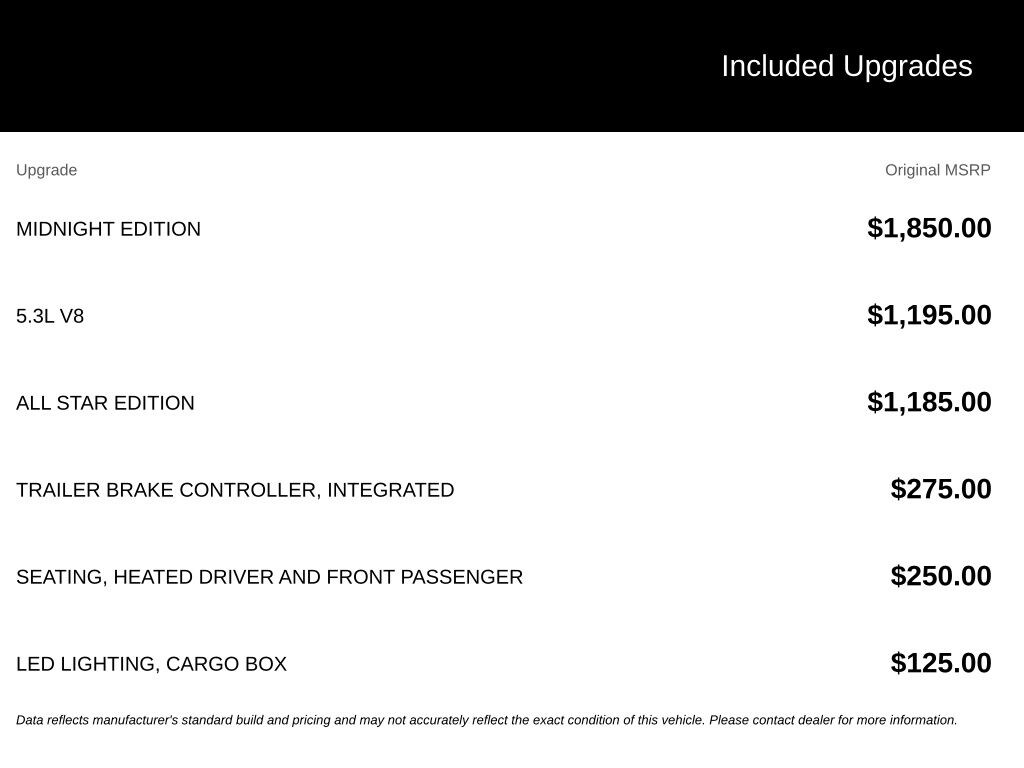Screen dimensions: 1024x768
Task: Click the $1,185.00 price
Action: pyautogui.click(x=929, y=402)
